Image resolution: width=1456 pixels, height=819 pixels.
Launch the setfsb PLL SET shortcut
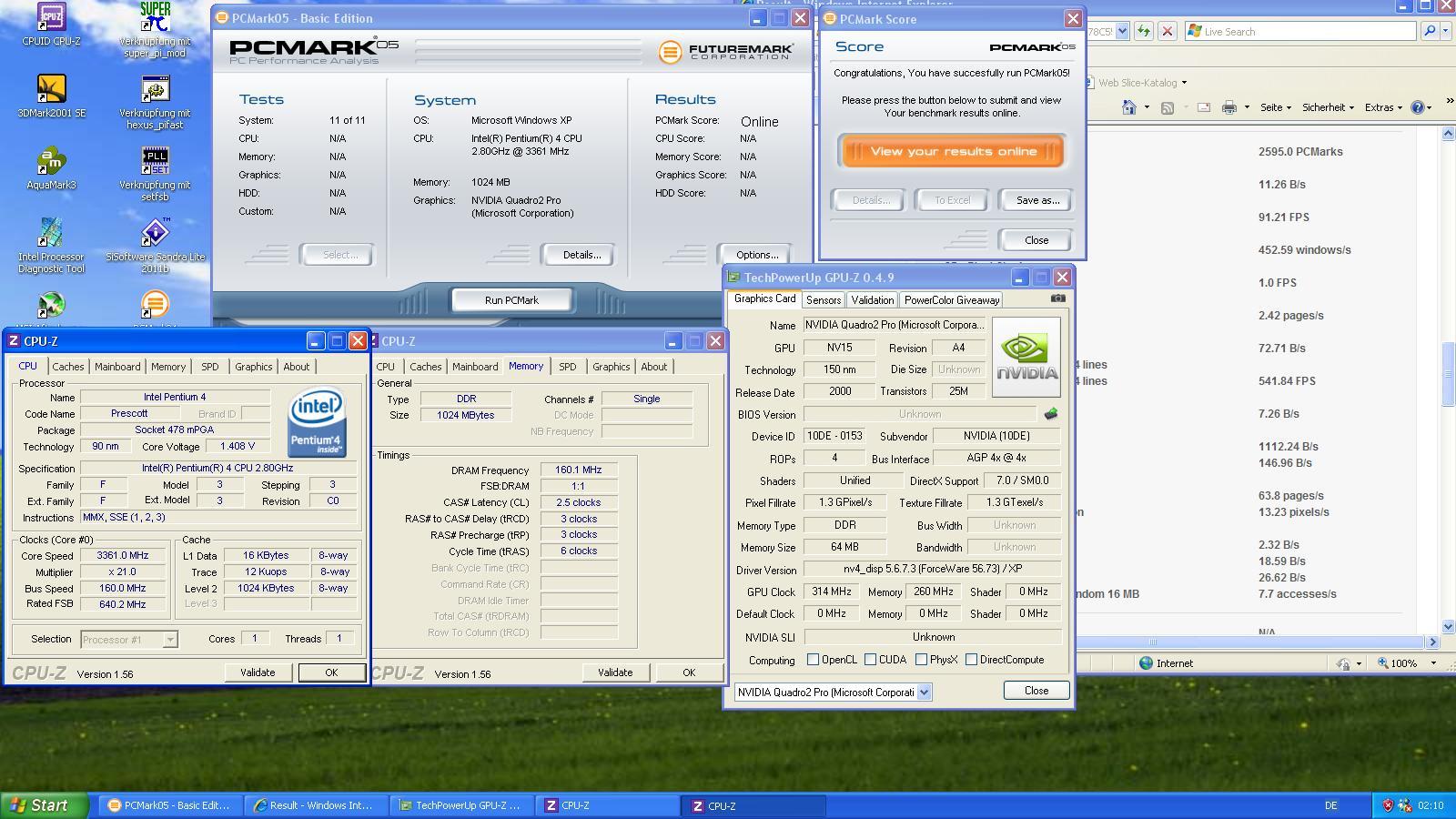(x=155, y=174)
